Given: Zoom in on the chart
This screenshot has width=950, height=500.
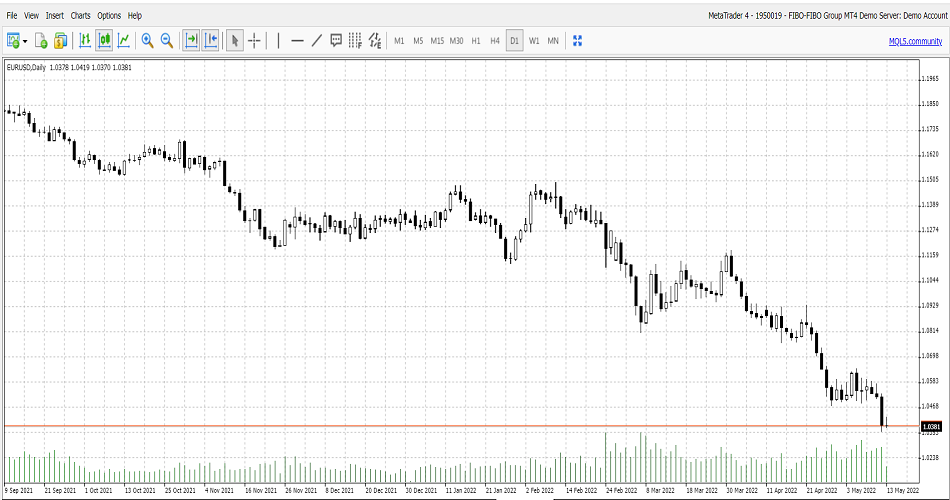Looking at the screenshot, I should coord(147,41).
